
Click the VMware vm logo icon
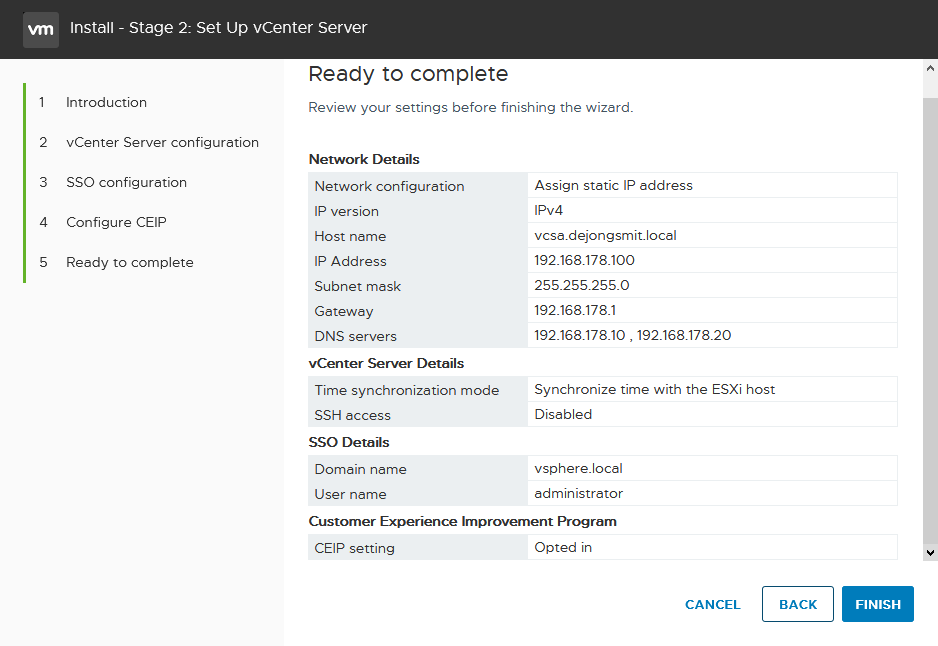point(41,29)
